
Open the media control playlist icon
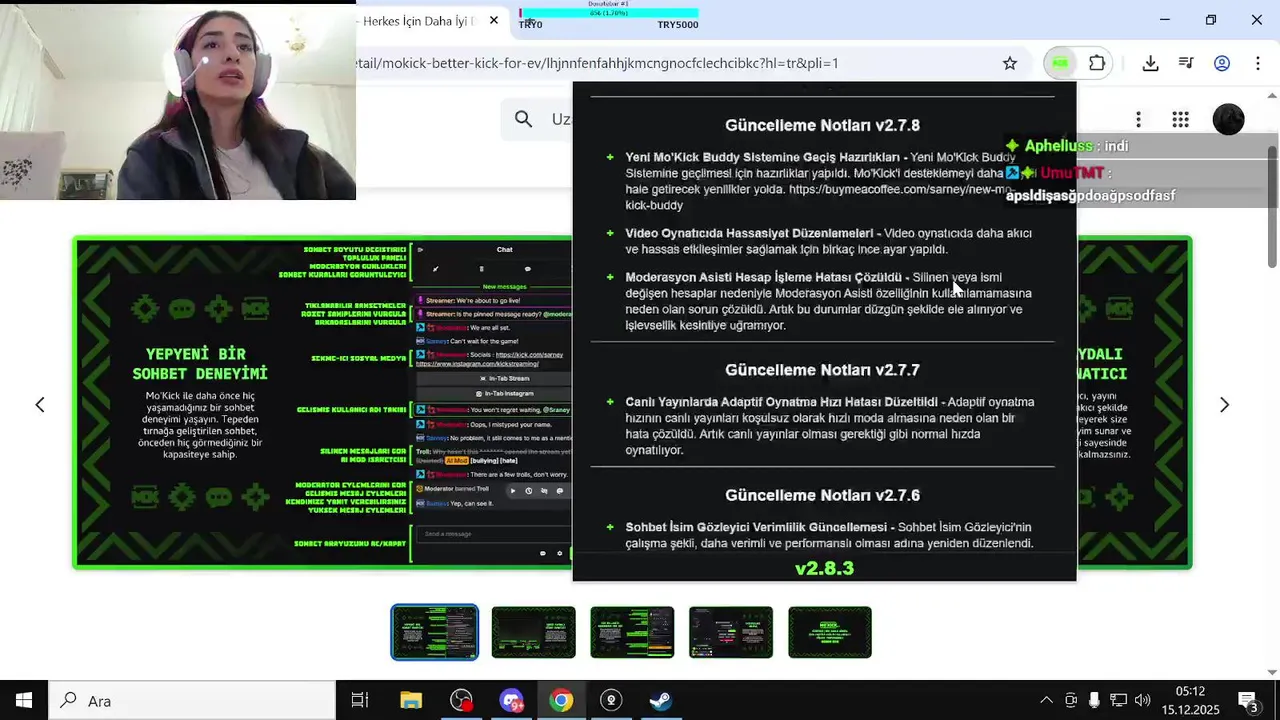[x=1186, y=63]
